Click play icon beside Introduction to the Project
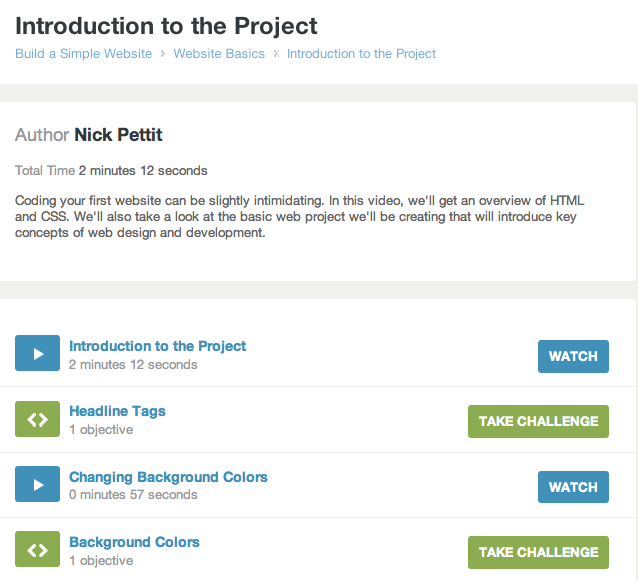 pyautogui.click(x=37, y=354)
